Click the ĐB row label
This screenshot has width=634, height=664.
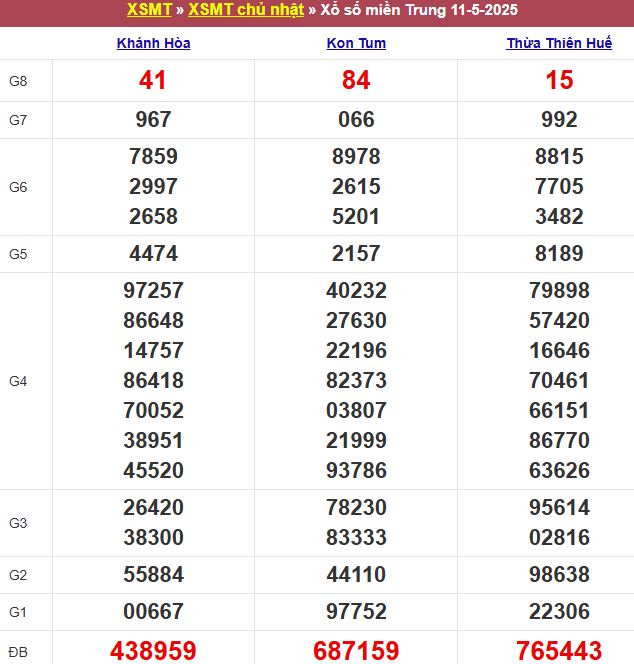pos(18,652)
